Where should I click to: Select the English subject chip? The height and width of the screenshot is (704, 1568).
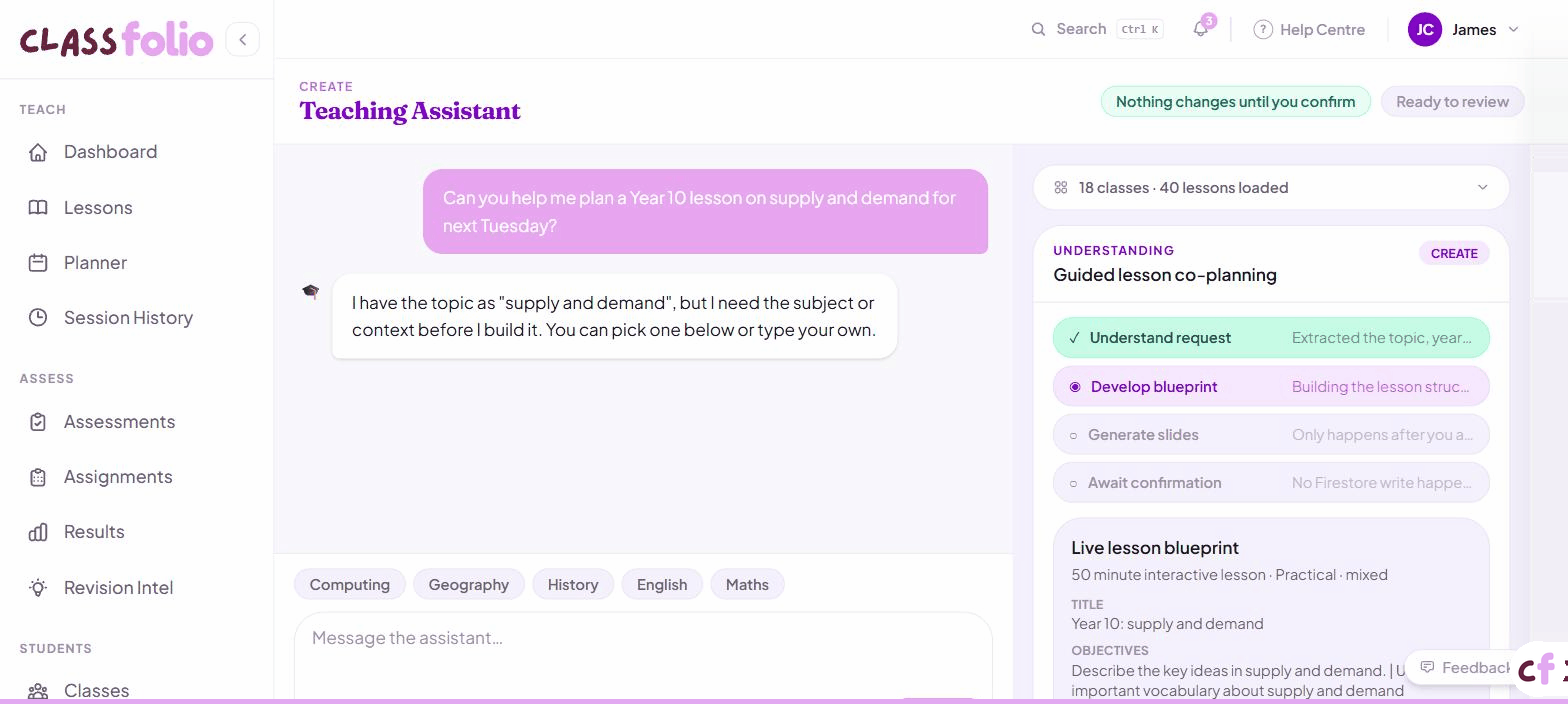click(662, 585)
